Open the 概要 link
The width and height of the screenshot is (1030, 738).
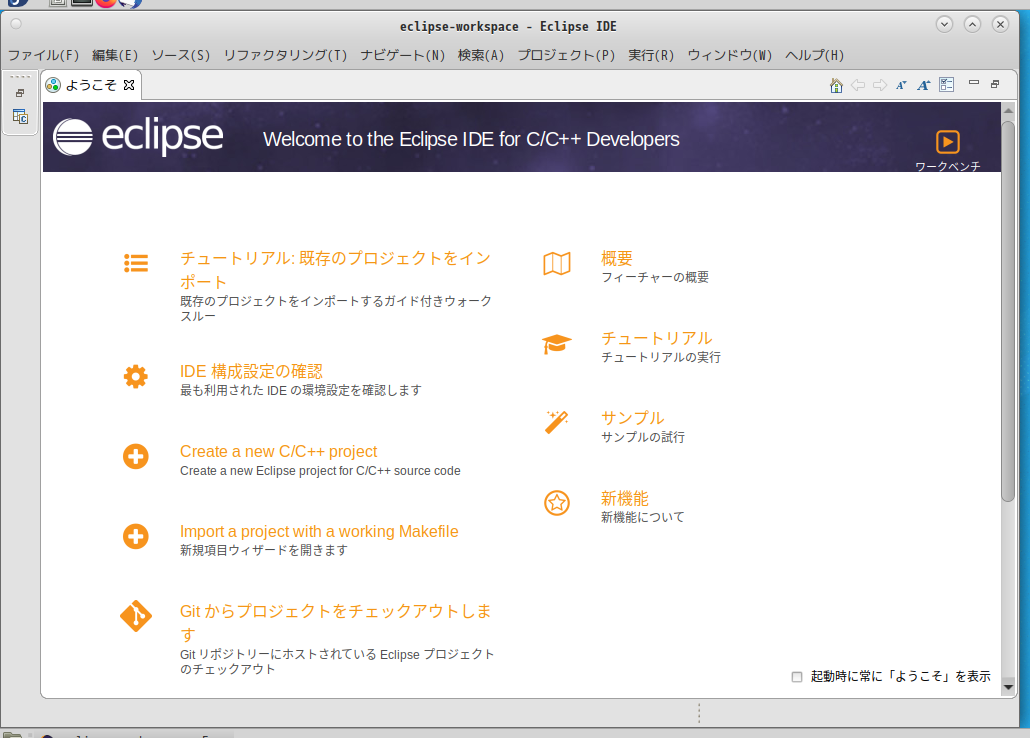click(617, 258)
